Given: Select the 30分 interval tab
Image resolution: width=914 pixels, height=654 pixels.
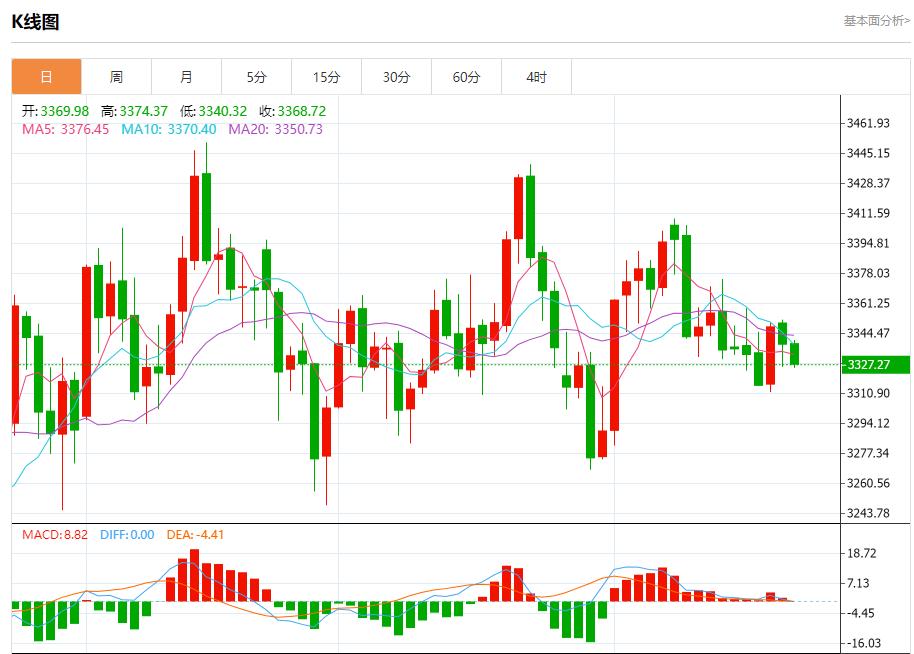Looking at the screenshot, I should pyautogui.click(x=396, y=76).
